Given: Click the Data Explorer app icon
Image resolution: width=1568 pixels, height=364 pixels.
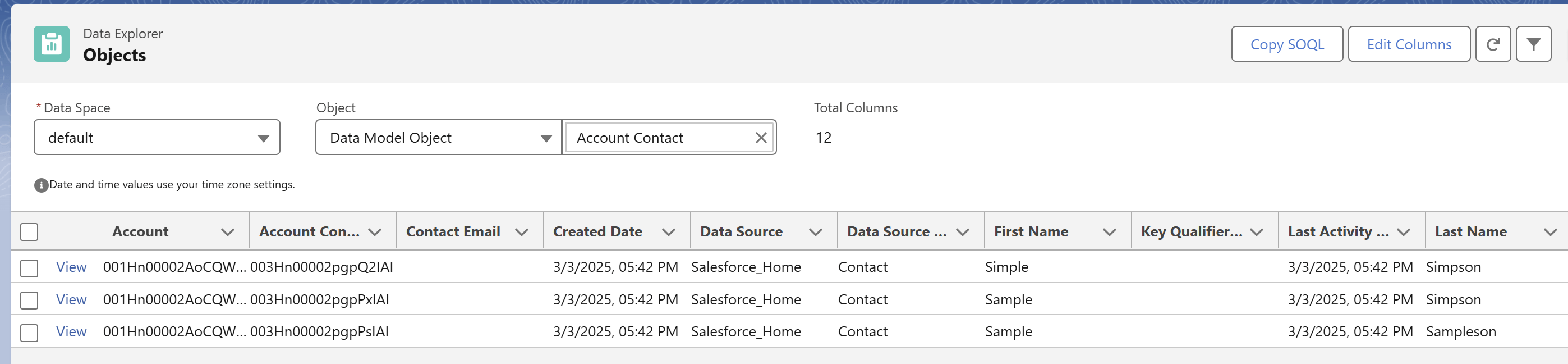Looking at the screenshot, I should click(x=51, y=44).
